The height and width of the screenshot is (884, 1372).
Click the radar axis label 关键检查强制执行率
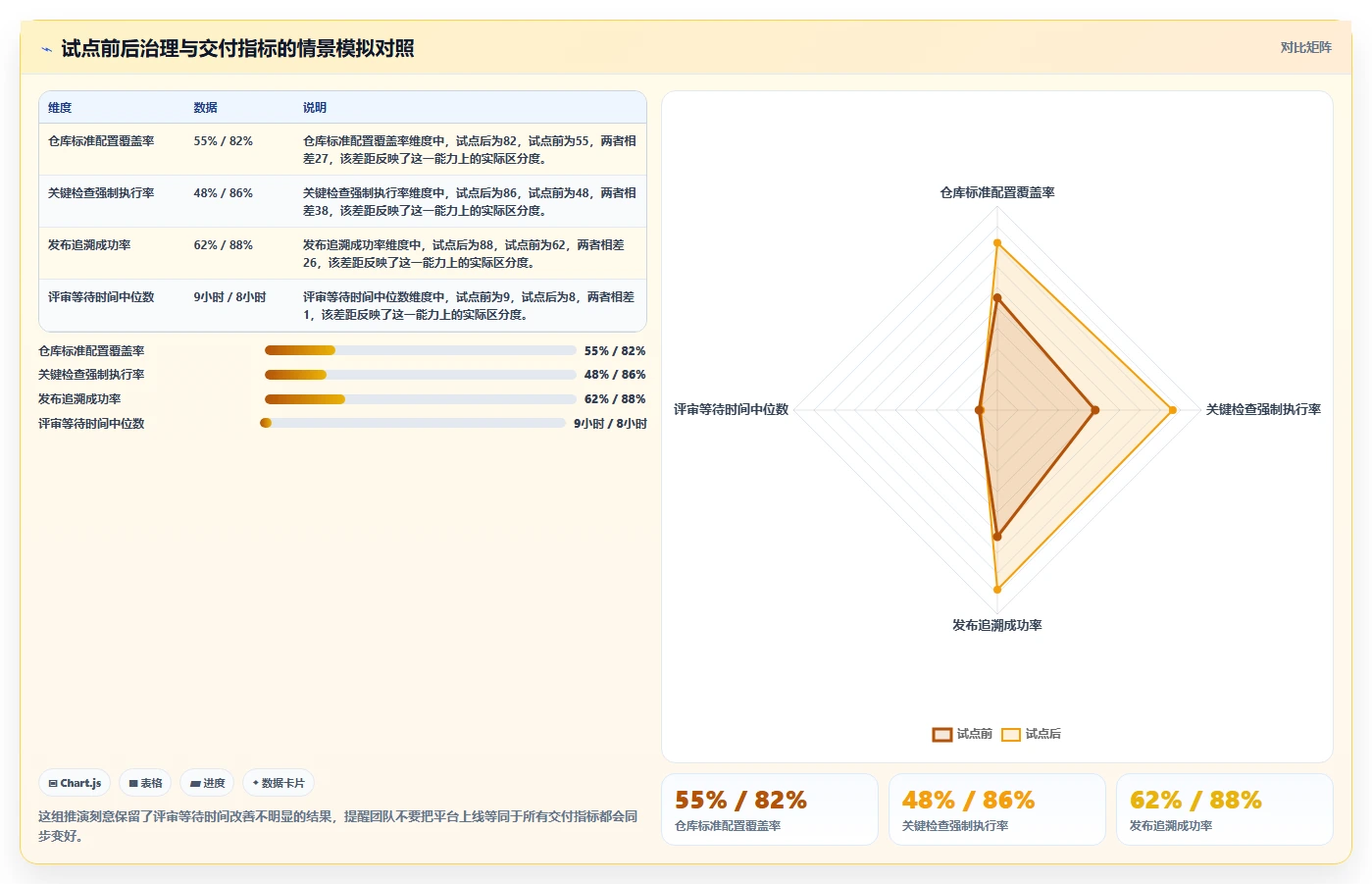(1263, 410)
